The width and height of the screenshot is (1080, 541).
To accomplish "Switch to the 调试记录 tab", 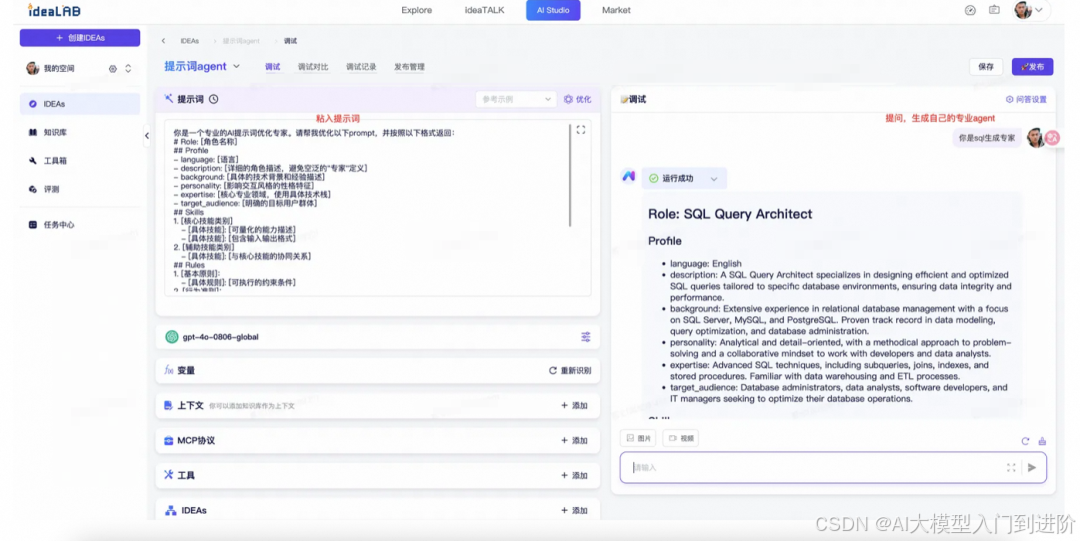I will click(361, 67).
